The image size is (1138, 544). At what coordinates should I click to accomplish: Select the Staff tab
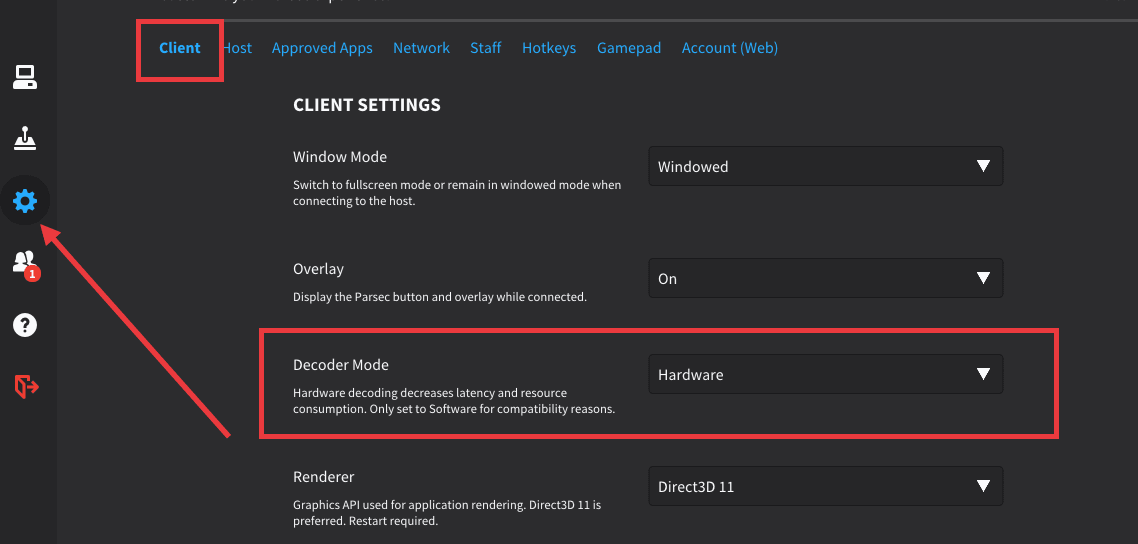(486, 48)
